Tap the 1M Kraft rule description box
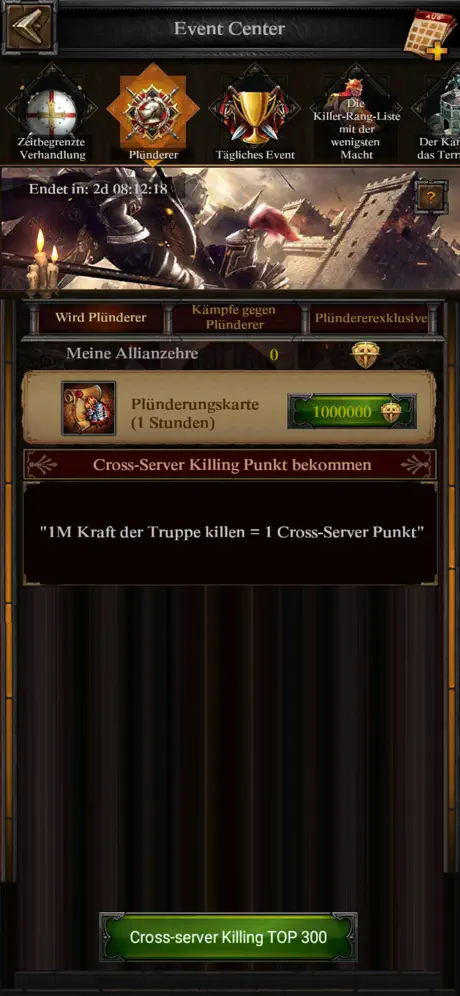This screenshot has height=996, width=460. 230,533
